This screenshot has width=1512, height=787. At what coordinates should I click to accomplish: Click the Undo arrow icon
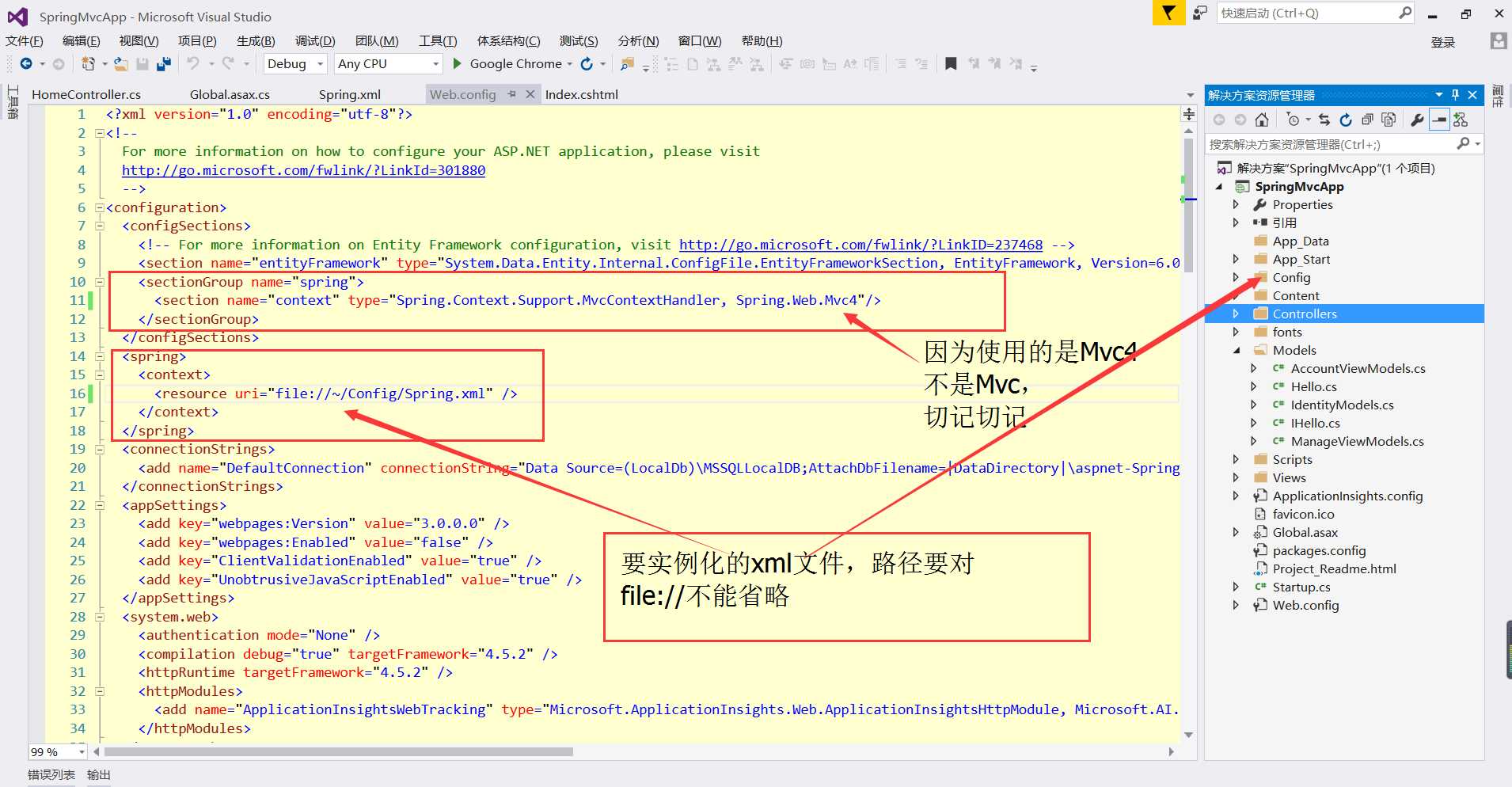pyautogui.click(x=192, y=63)
